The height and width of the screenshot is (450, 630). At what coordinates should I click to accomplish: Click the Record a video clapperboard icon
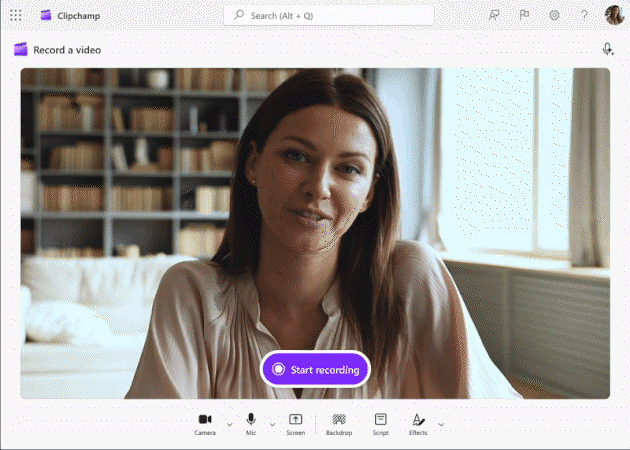(20, 49)
